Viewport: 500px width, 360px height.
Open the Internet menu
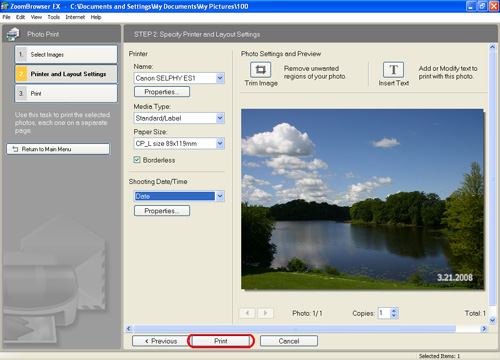point(75,17)
